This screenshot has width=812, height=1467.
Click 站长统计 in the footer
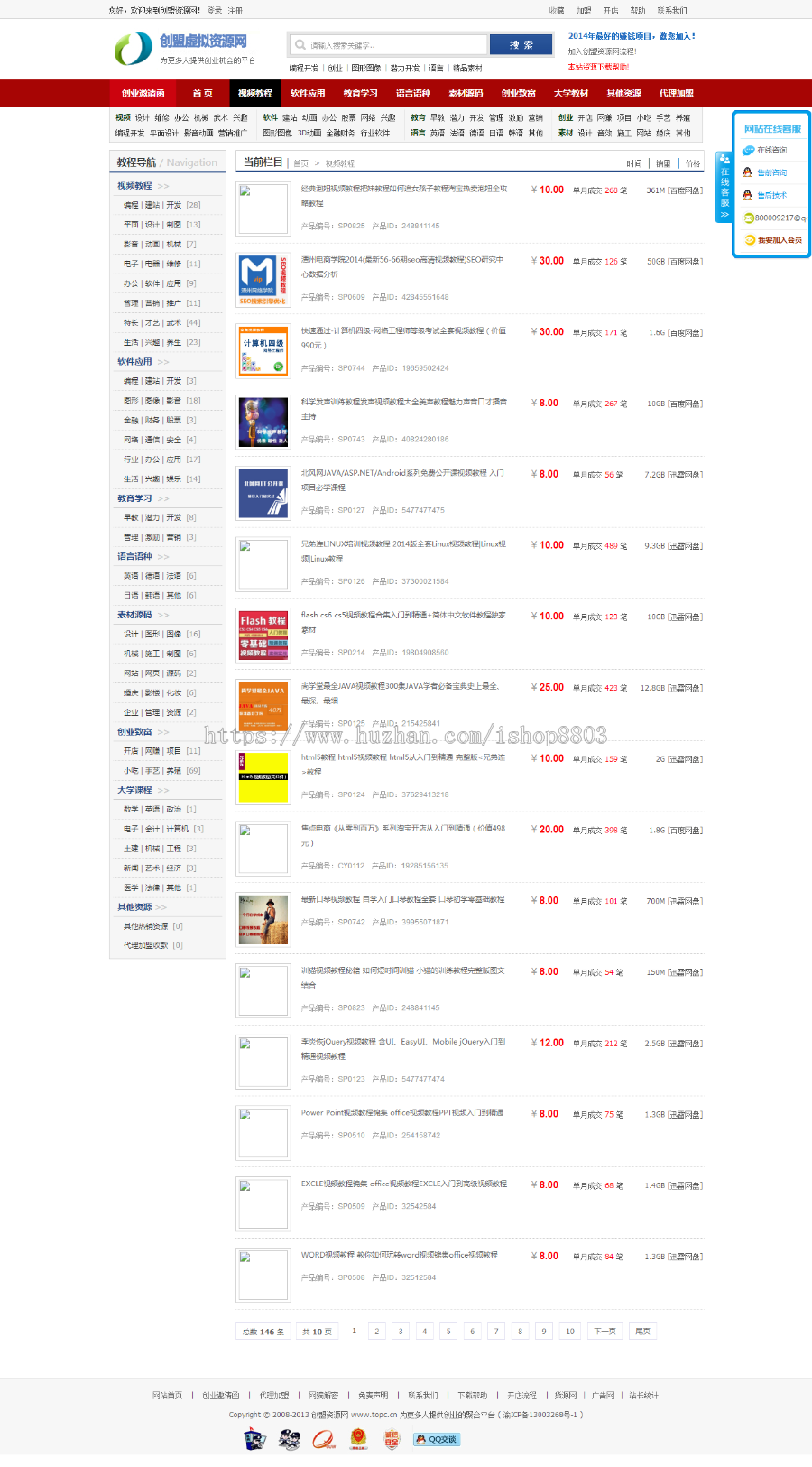tap(643, 1396)
